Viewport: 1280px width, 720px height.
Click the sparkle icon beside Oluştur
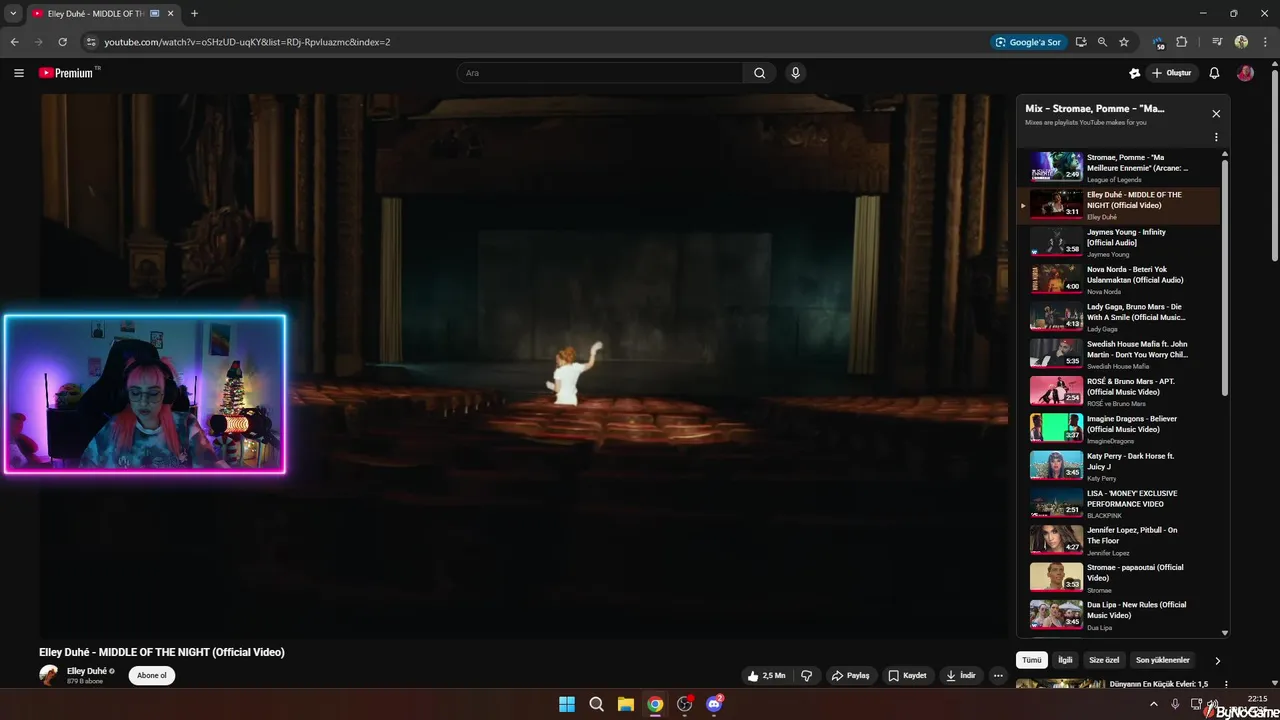(x=1134, y=73)
